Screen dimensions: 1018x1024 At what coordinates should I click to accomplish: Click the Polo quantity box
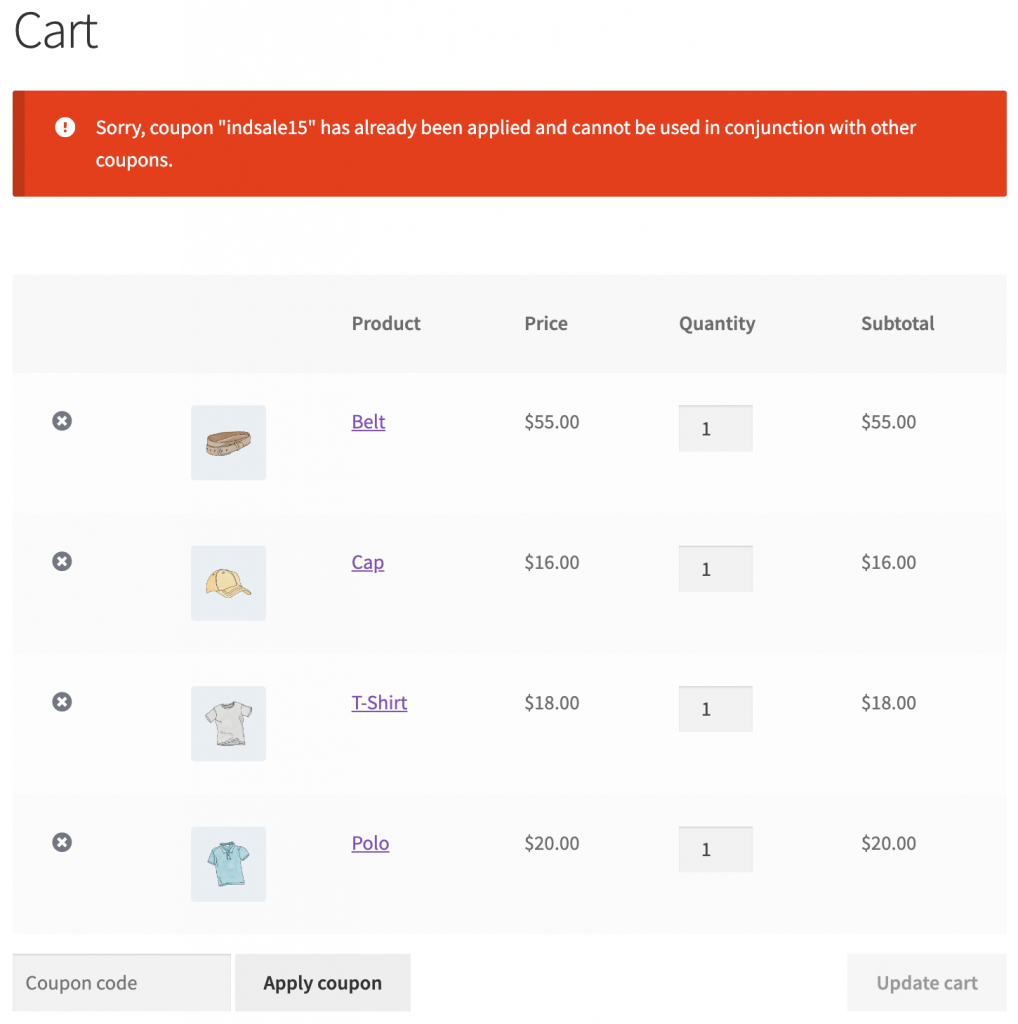(715, 848)
